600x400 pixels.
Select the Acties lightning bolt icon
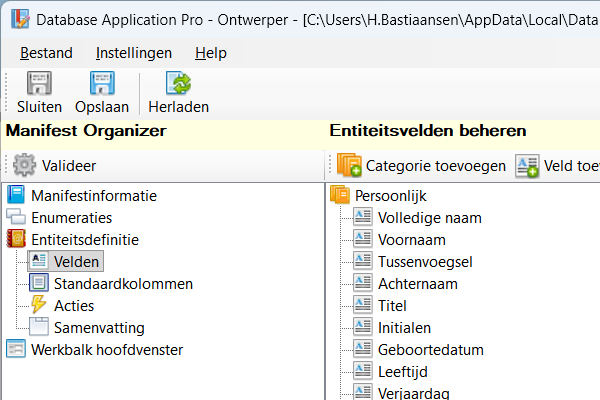39,305
